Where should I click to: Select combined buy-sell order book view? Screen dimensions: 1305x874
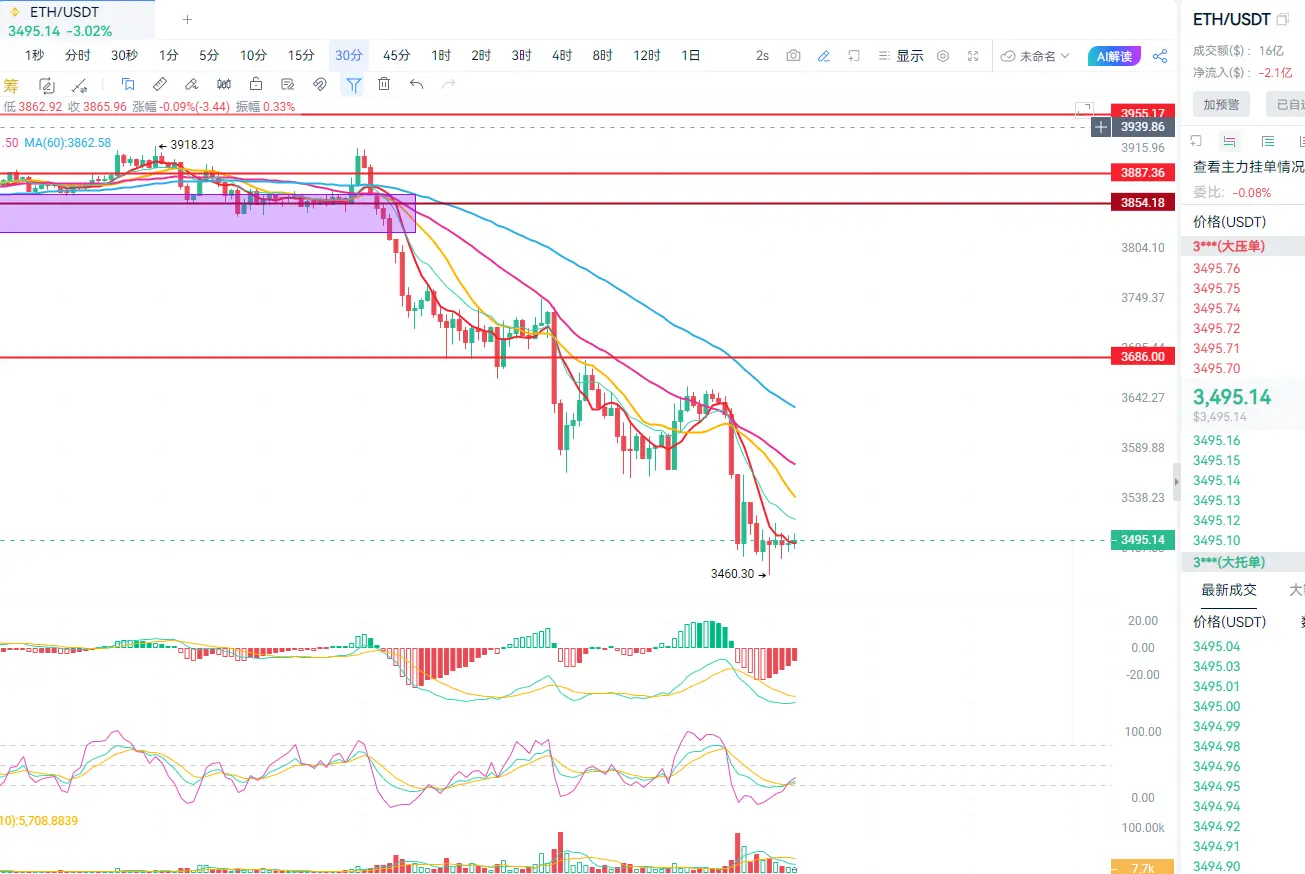1229,141
